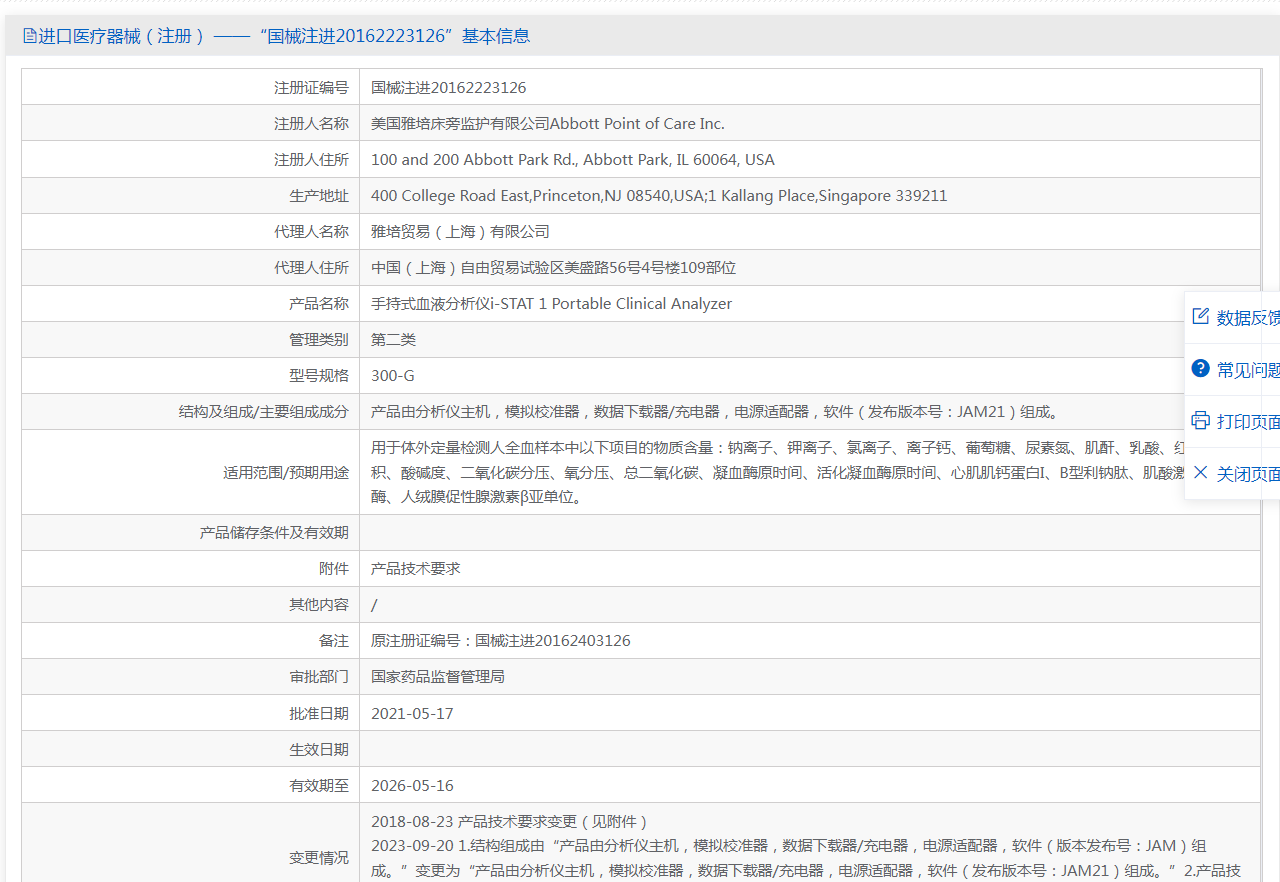Click the 批准日期 label
Image resolution: width=1280 pixels, height=882 pixels.
[319, 713]
